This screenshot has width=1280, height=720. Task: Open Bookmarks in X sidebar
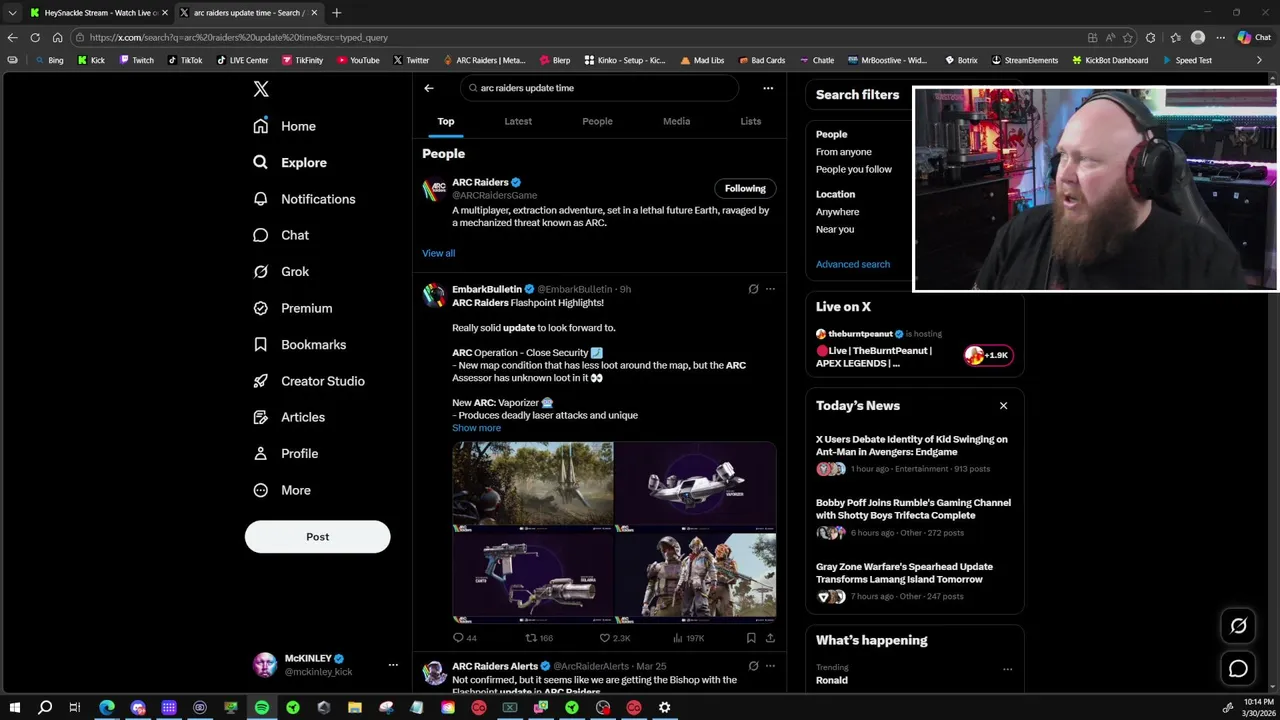pyautogui.click(x=300, y=345)
